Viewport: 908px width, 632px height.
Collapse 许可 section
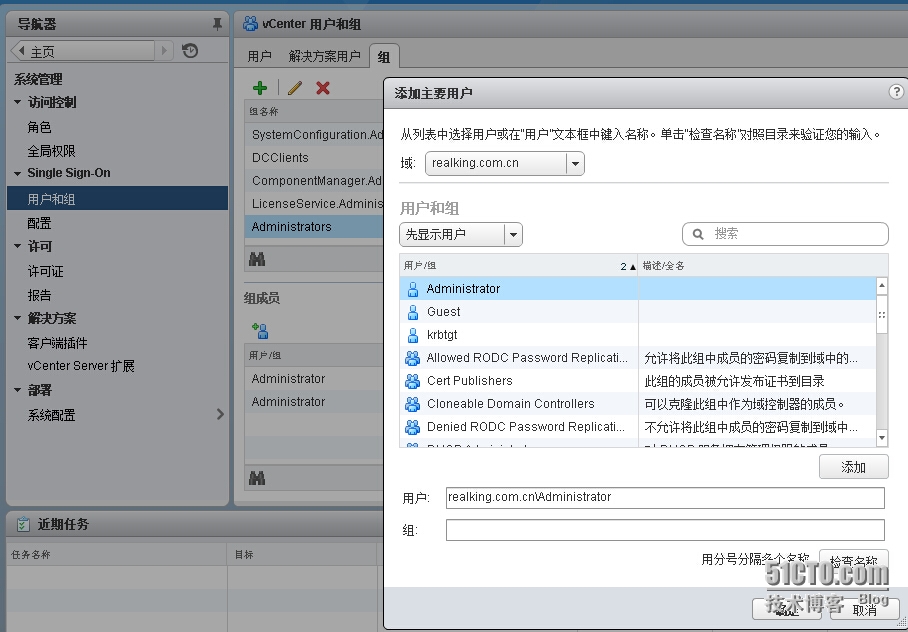tap(18, 246)
